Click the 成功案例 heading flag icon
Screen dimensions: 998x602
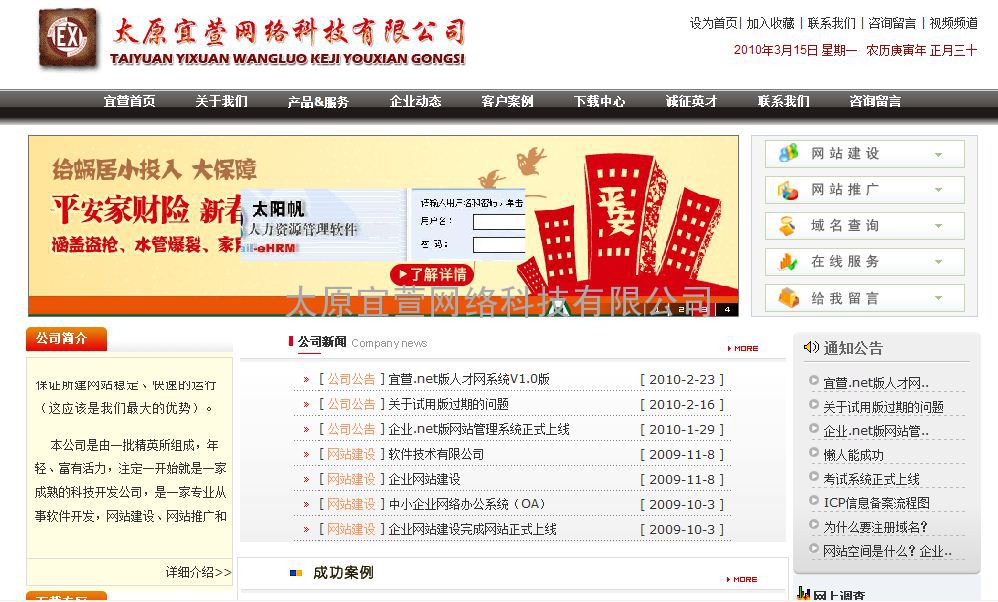(295, 573)
